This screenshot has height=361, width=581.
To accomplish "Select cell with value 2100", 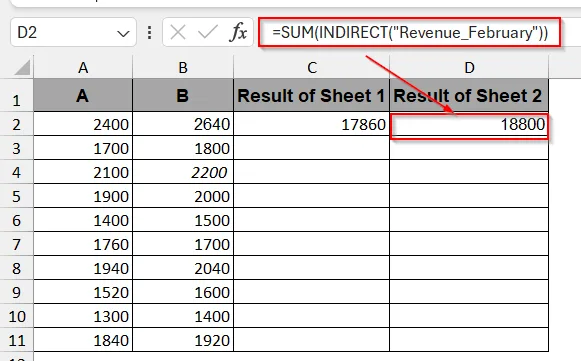I will tap(83, 172).
